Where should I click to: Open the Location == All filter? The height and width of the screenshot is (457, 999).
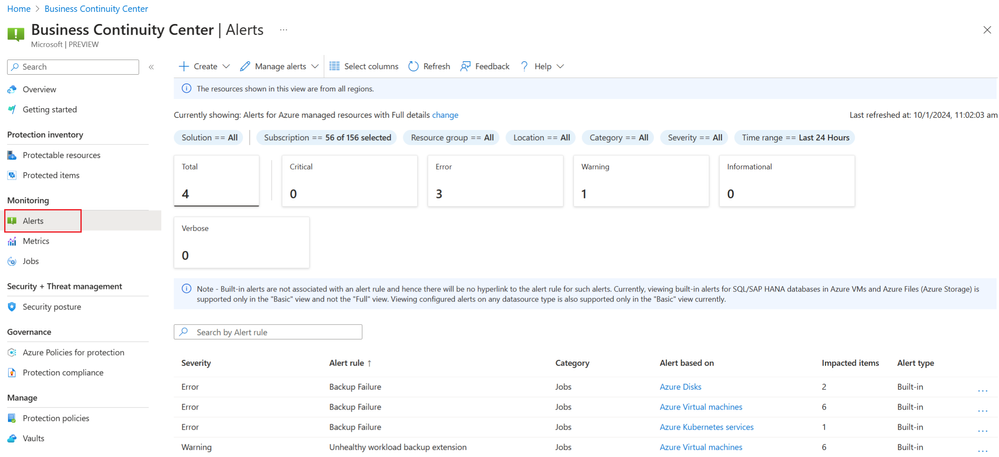coord(542,138)
